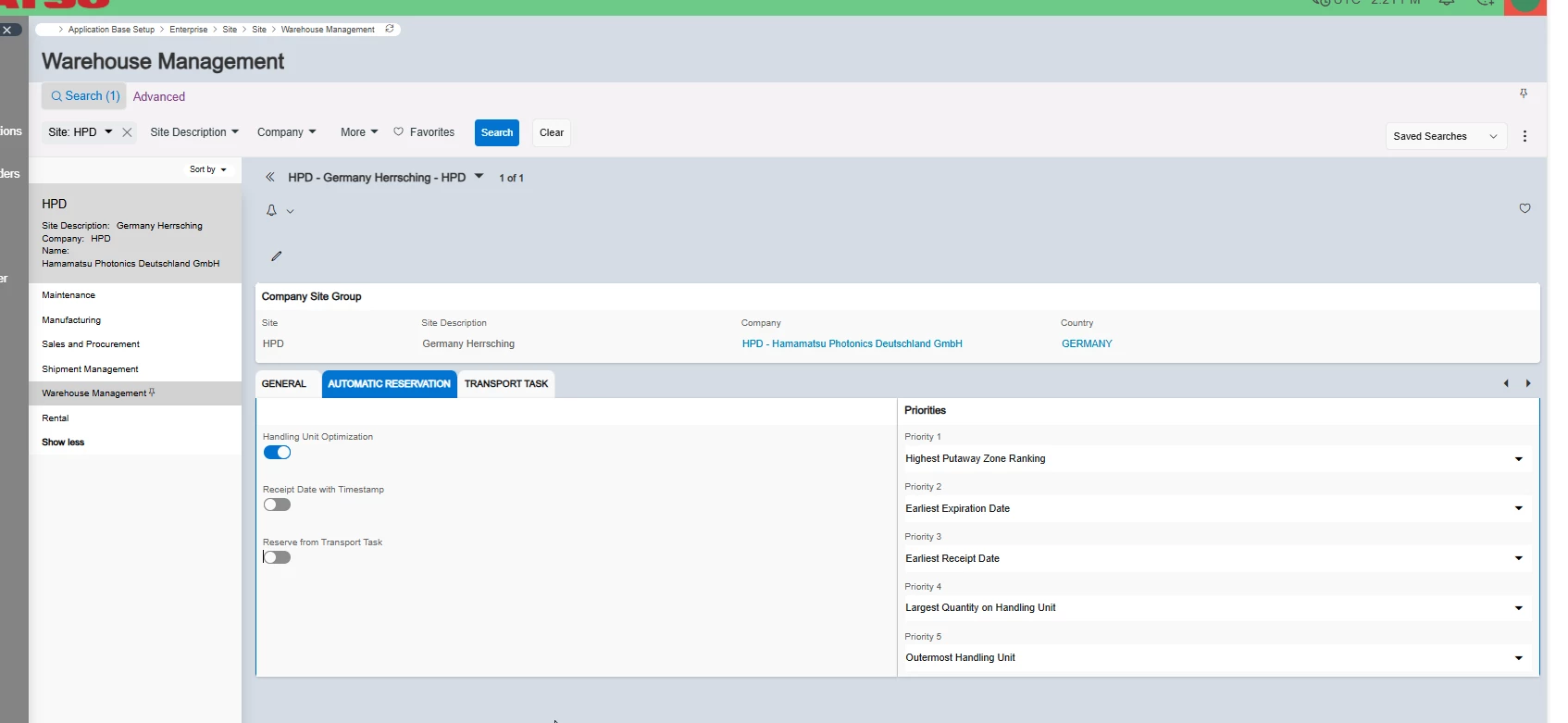The width and height of the screenshot is (1568, 723).
Task: Switch to Advanced search
Action: 159,96
